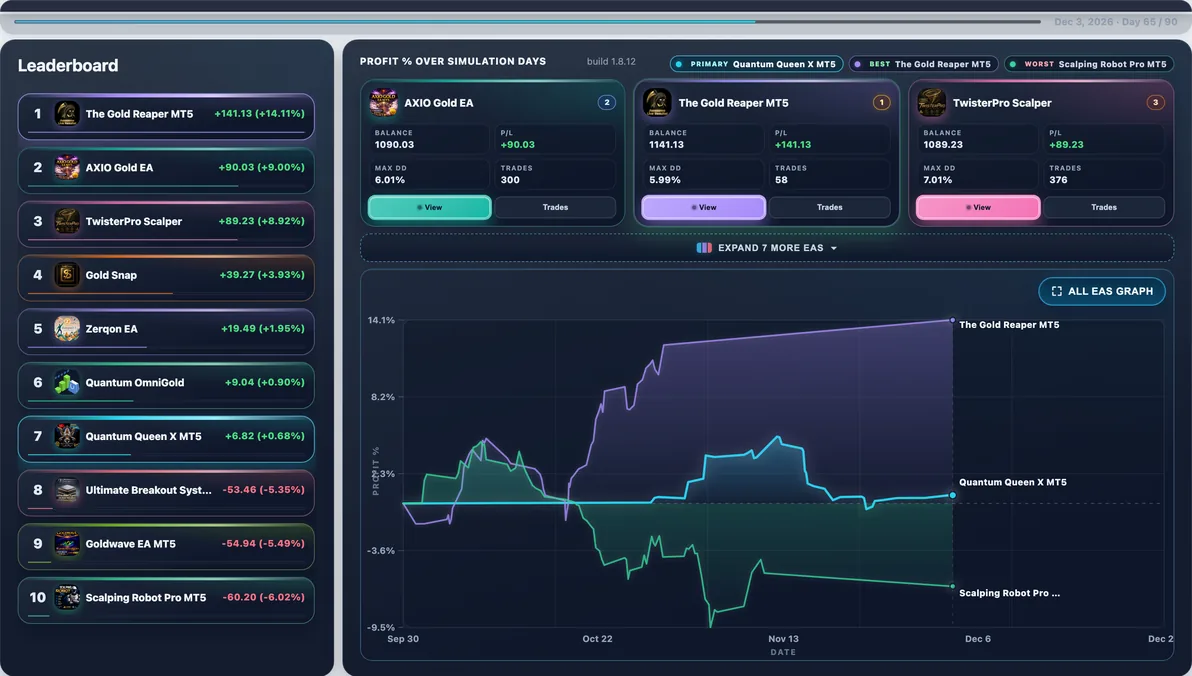Open the All EAs Graph view
Screen dimensions: 1192x676
1102,291
